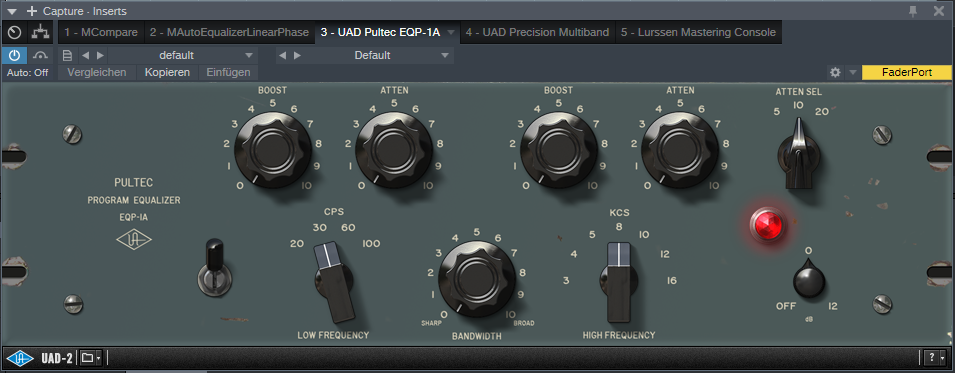Image resolution: width=955 pixels, height=373 pixels.
Task: Go to next preset near 'default'
Action: 100,55
